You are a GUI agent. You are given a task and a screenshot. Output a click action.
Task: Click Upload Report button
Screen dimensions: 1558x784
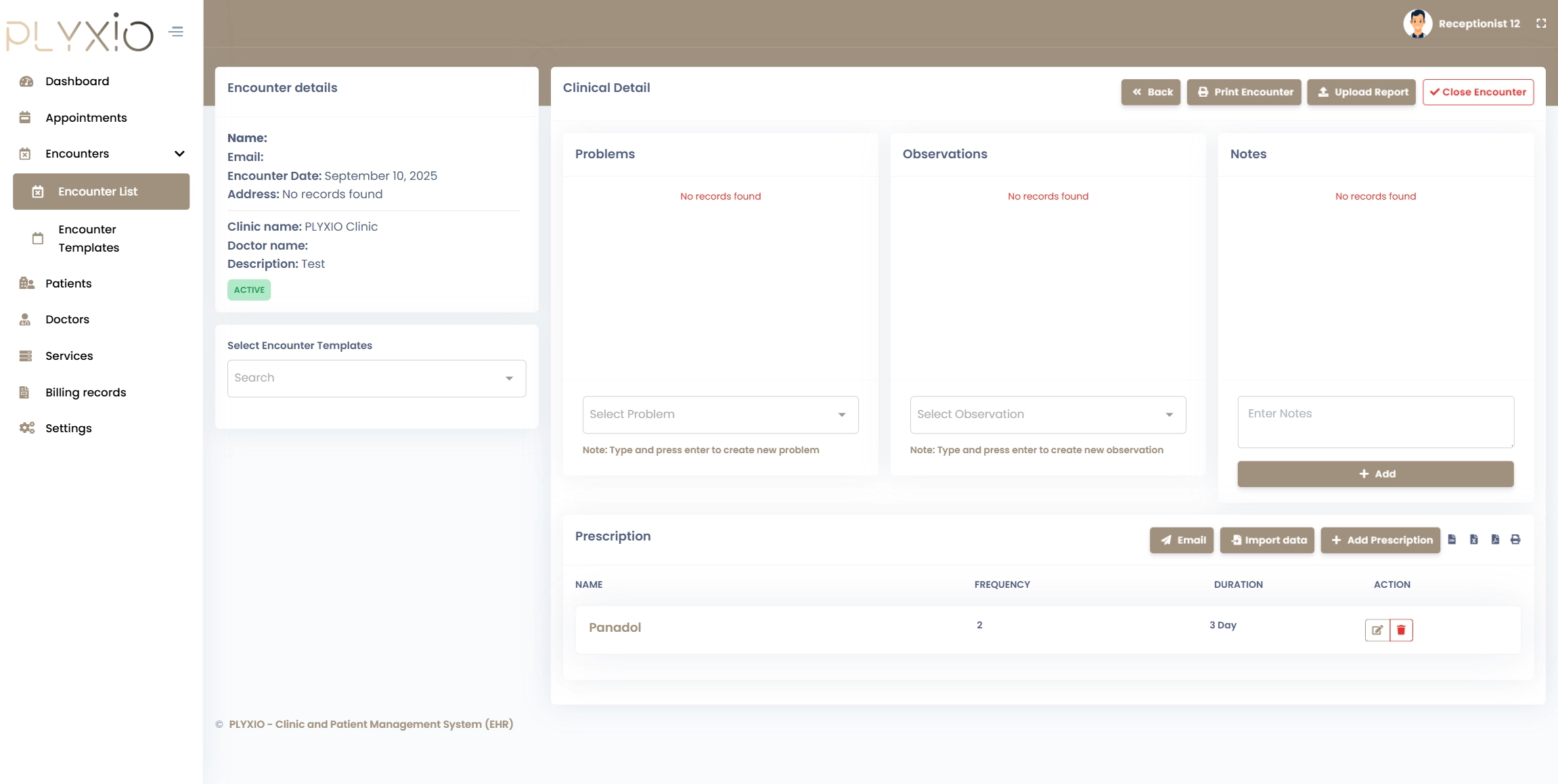1361,92
